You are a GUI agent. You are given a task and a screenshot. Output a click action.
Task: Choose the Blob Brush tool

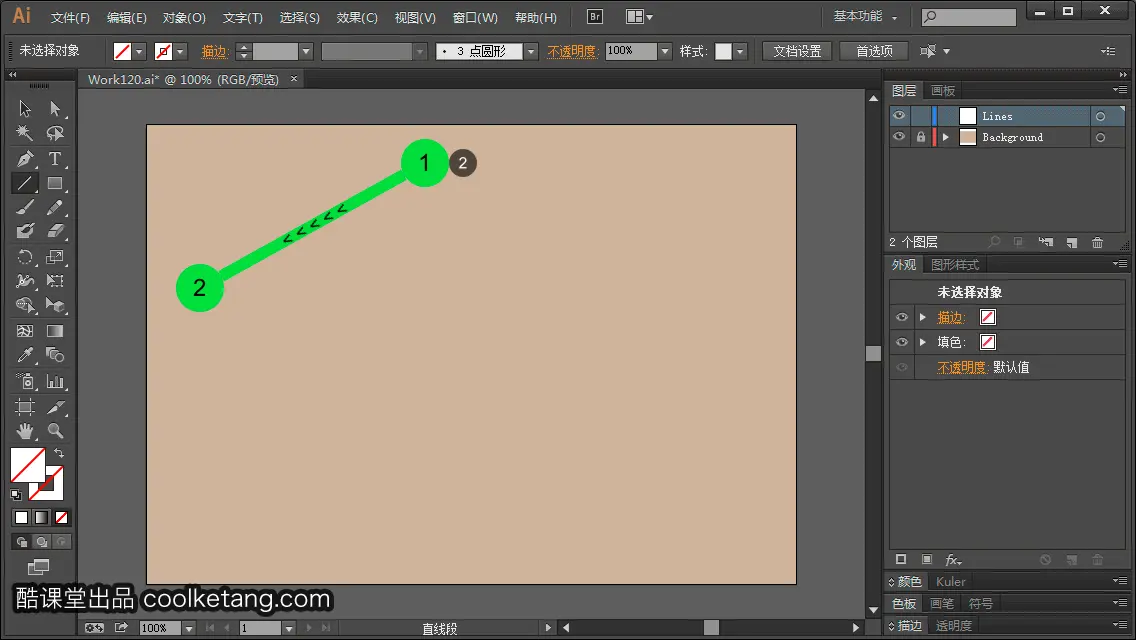(25, 231)
